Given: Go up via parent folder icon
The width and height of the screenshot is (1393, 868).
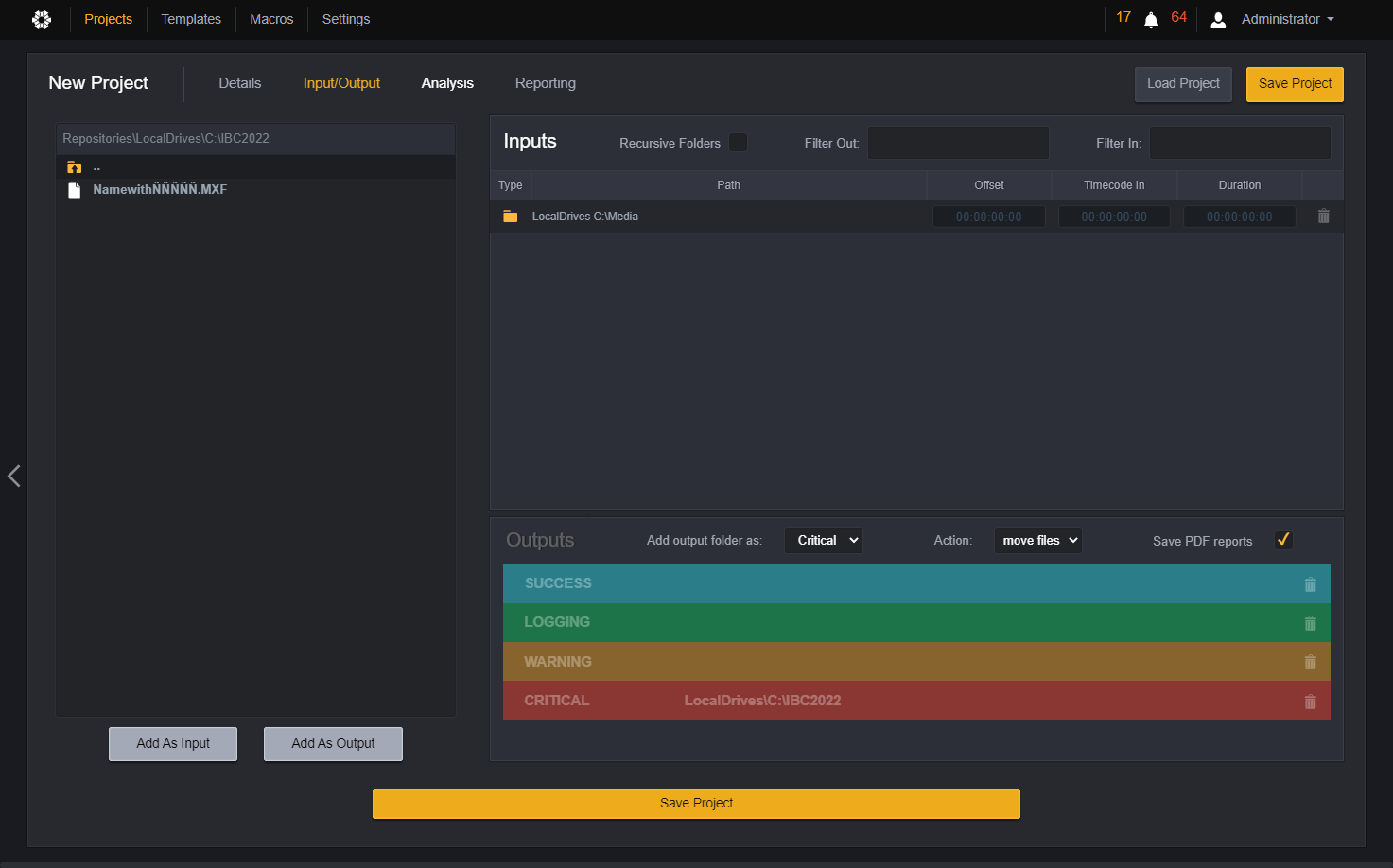Looking at the screenshot, I should [x=75, y=167].
